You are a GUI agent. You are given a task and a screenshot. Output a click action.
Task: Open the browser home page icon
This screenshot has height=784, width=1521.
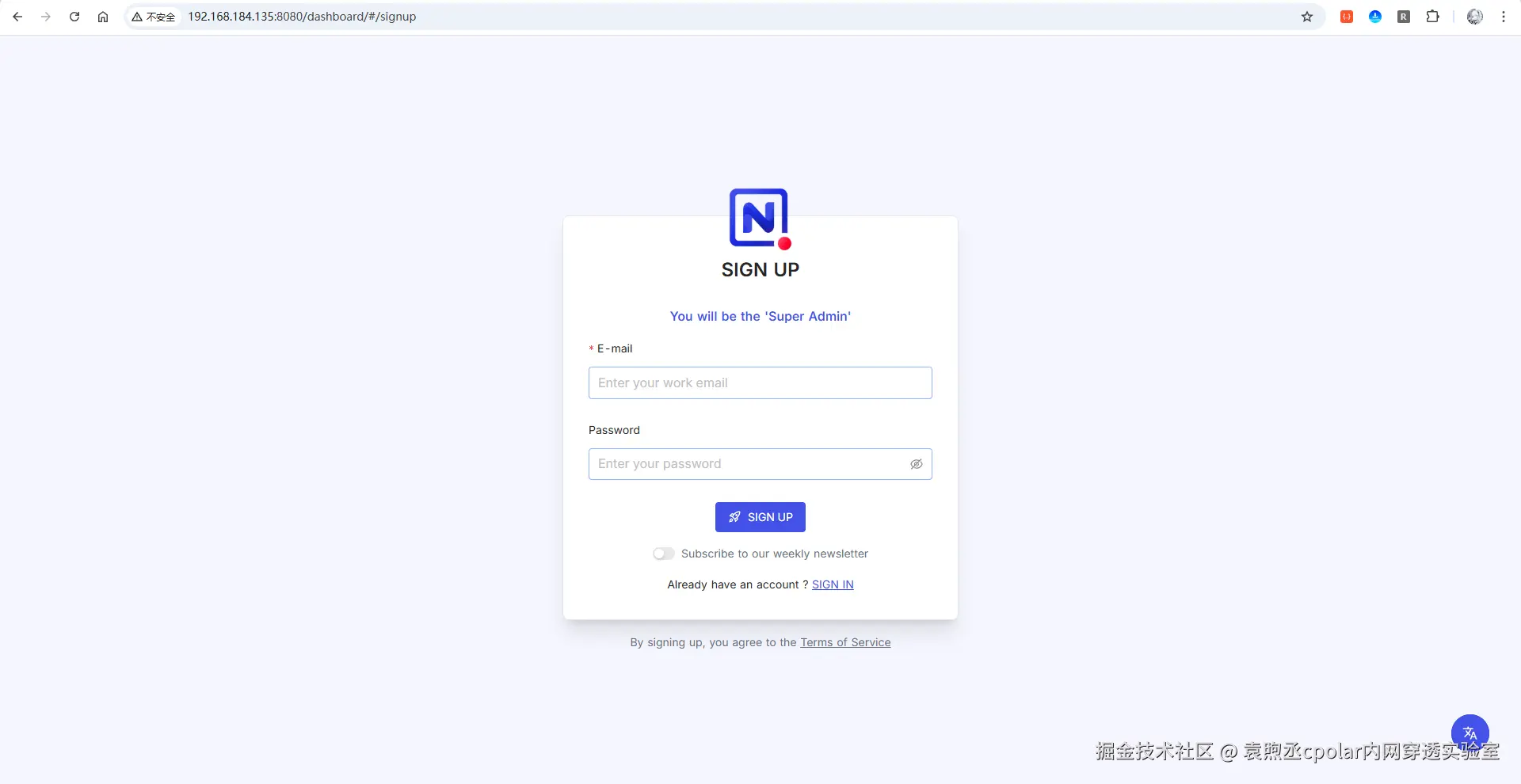click(x=103, y=17)
